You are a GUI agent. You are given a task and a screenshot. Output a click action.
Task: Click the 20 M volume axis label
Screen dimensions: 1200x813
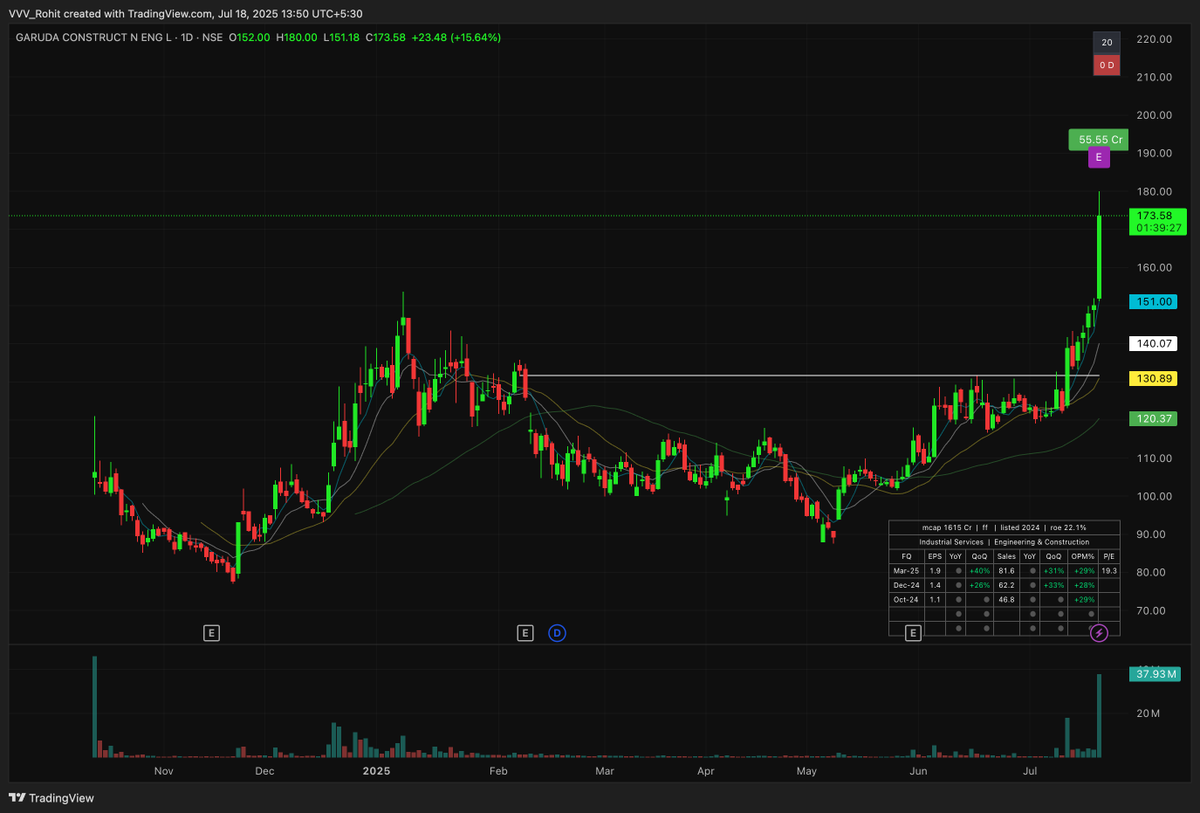1147,713
